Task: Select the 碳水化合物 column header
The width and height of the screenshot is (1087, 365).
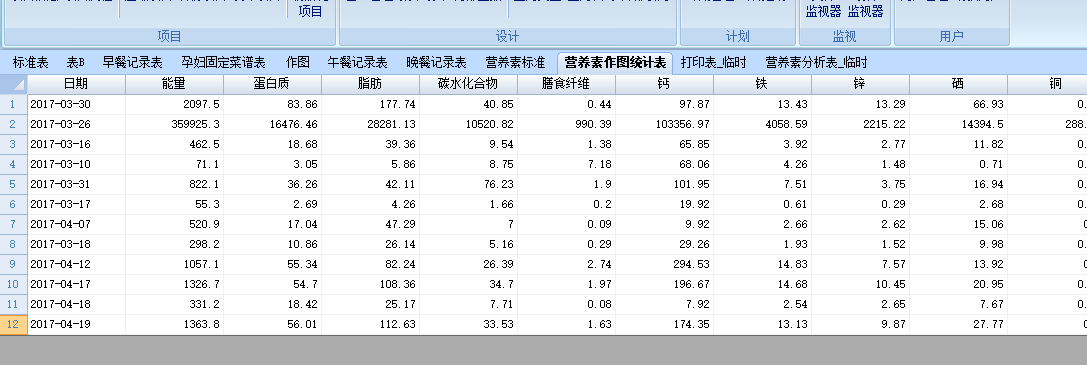Action: tap(468, 84)
